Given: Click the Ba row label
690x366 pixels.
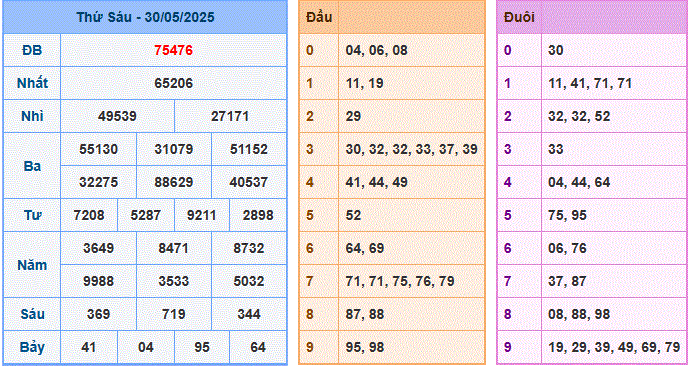Looking at the screenshot, I should coord(32,166).
